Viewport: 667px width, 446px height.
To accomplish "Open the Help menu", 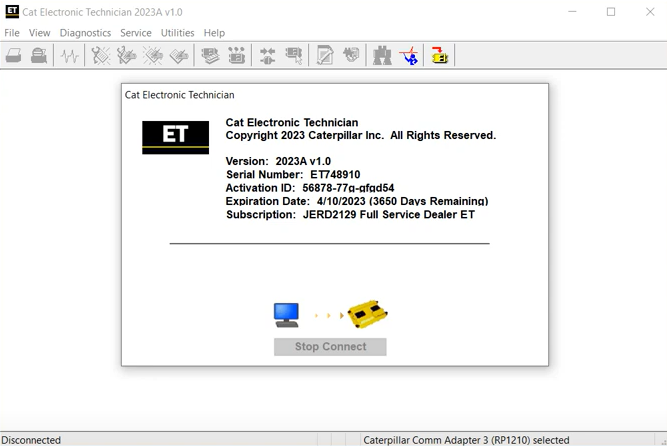I will point(214,33).
